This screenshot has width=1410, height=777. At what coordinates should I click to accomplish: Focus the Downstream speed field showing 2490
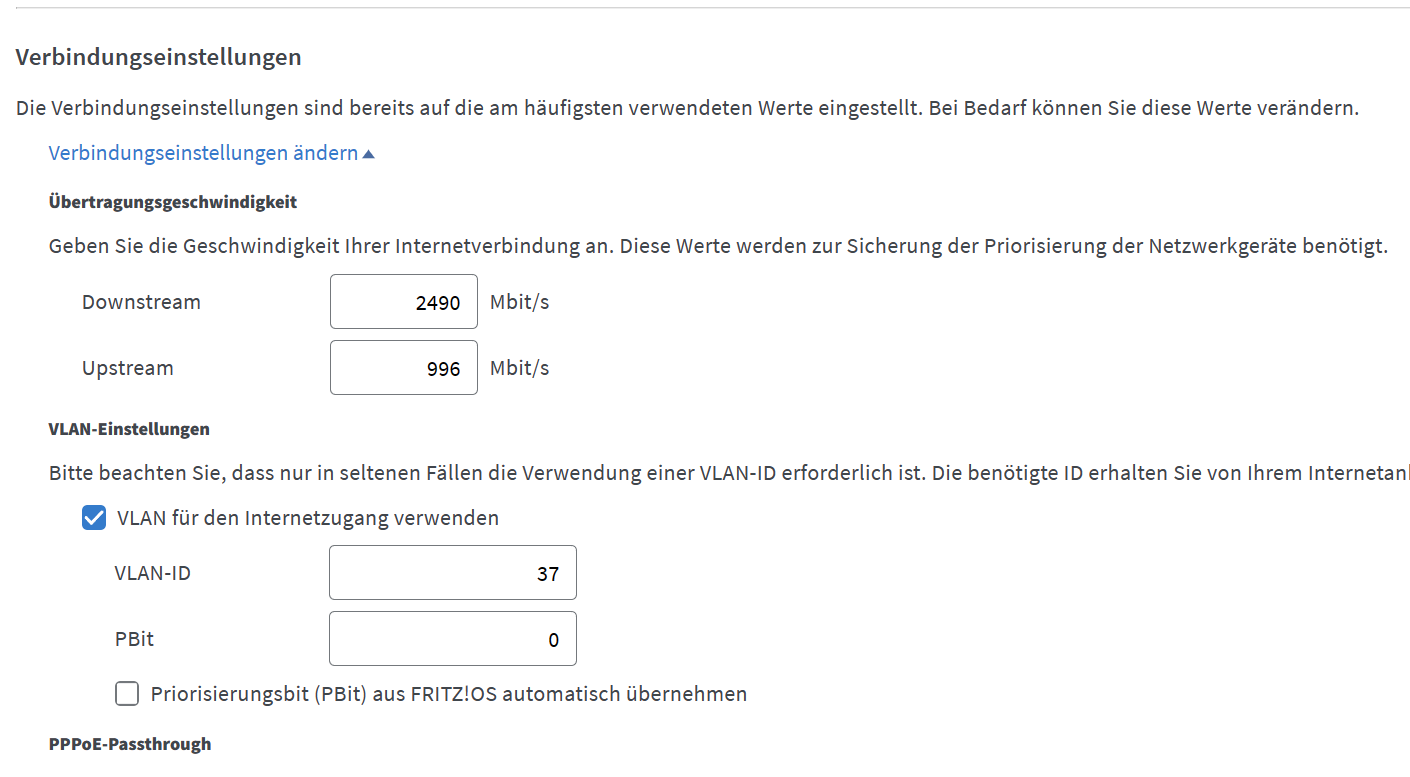click(404, 302)
